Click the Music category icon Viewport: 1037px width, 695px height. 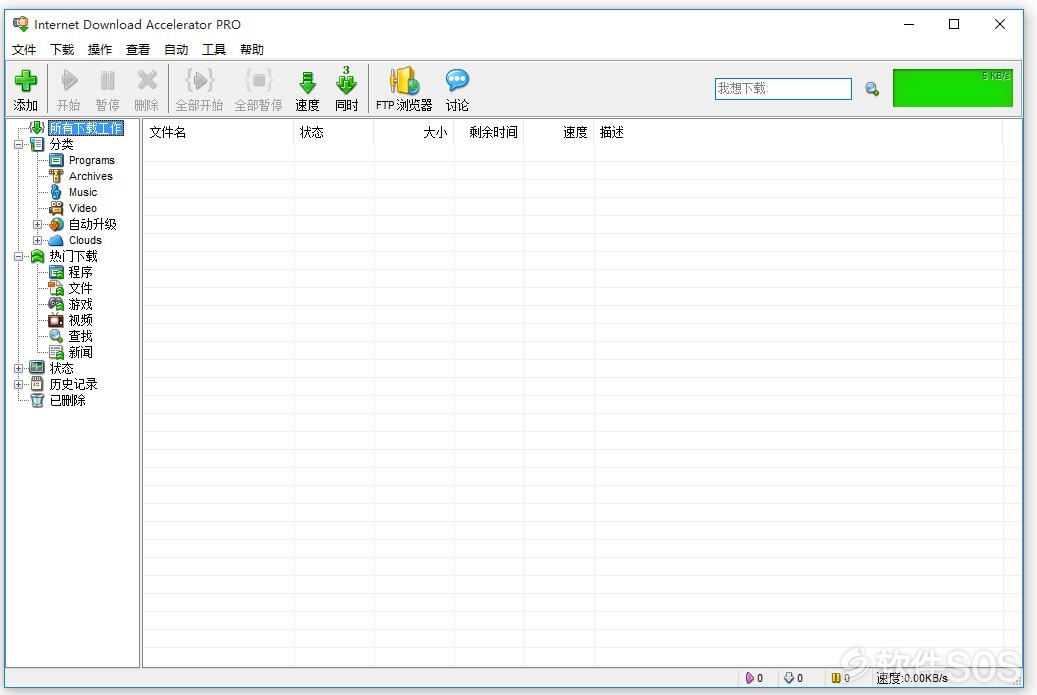coord(56,192)
